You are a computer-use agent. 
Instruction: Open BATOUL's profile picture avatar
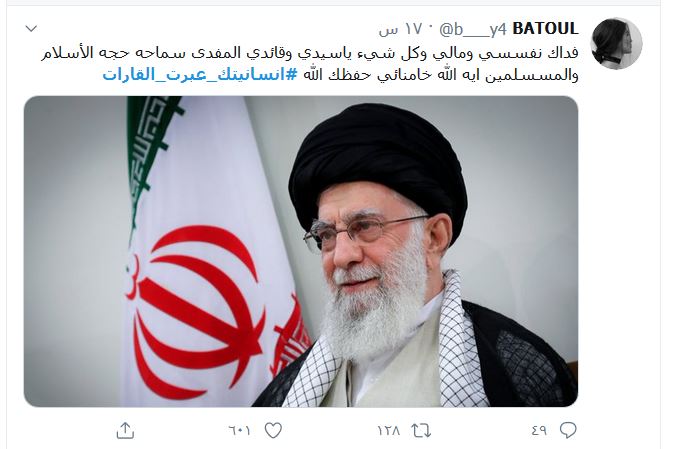pyautogui.click(x=616, y=44)
